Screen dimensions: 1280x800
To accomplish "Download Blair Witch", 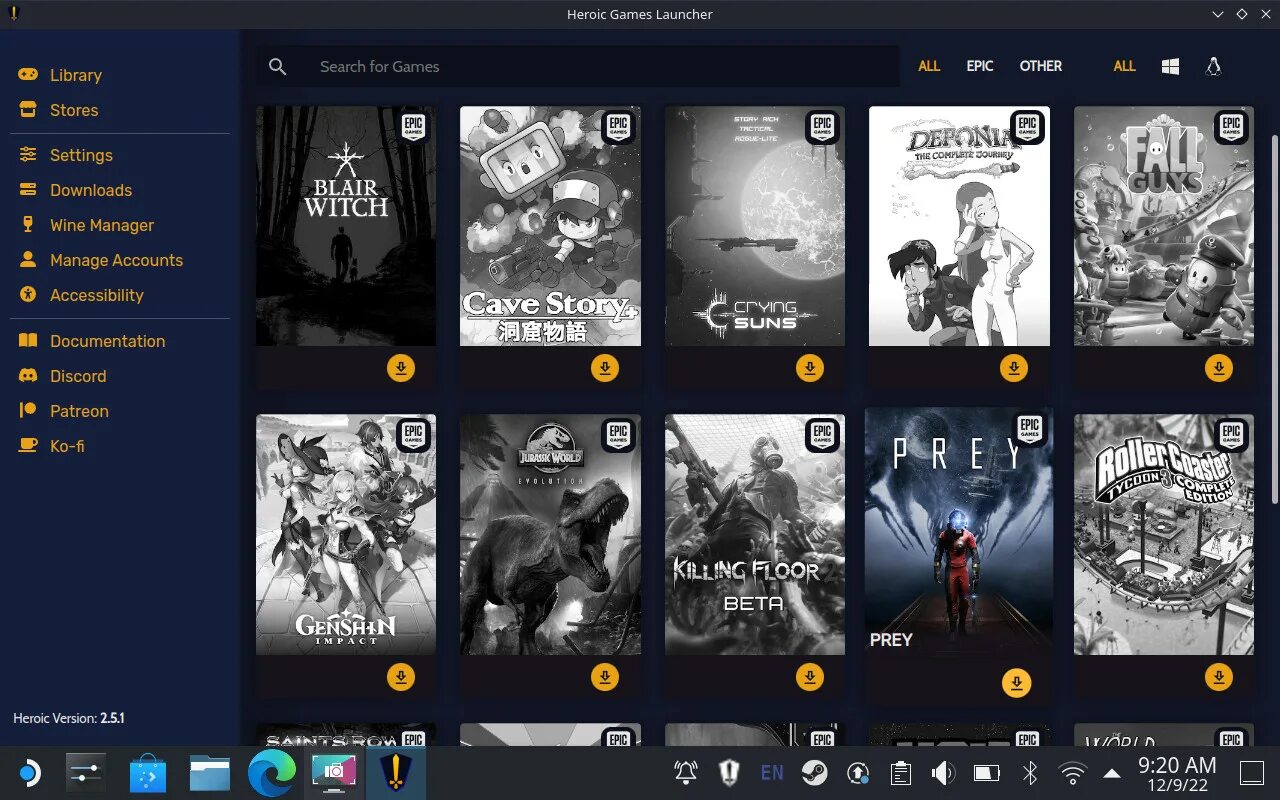I will [400, 368].
